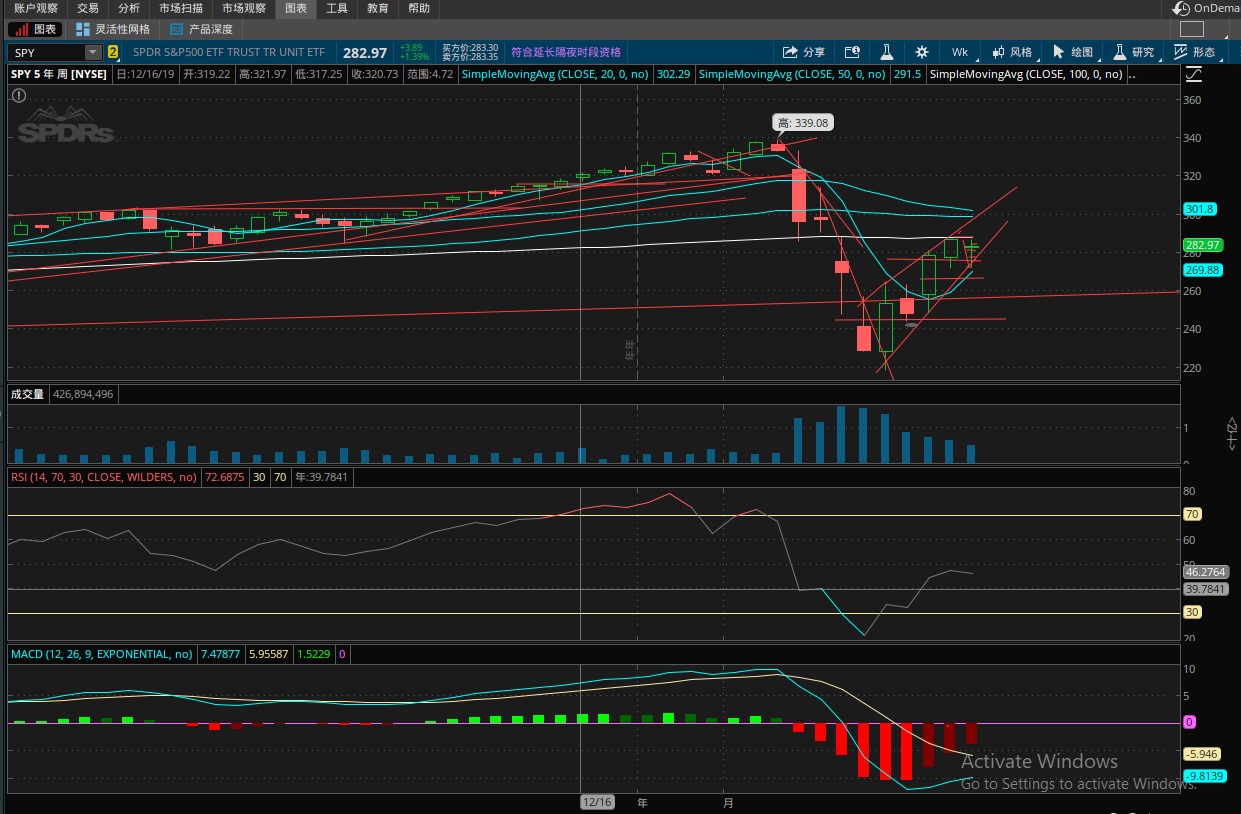Click the yellow 70 RSI overbought axis label
Screen dimensions: 1241x814
coord(1193,515)
